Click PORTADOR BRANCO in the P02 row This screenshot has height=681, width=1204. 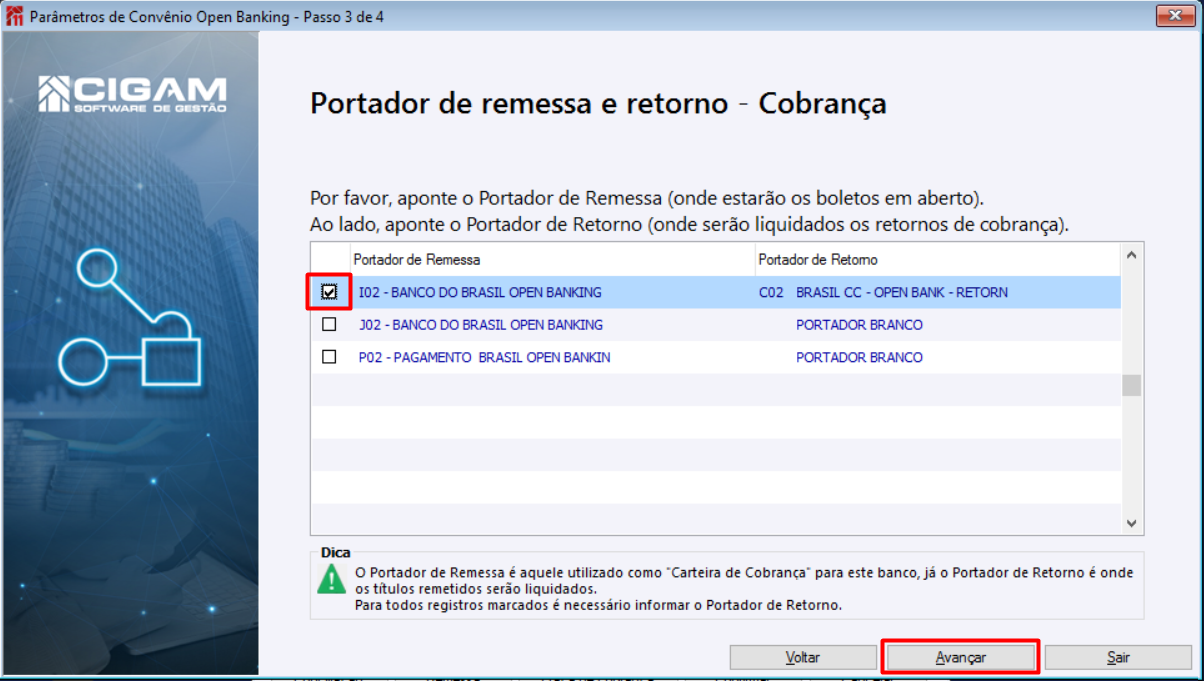[x=859, y=357]
